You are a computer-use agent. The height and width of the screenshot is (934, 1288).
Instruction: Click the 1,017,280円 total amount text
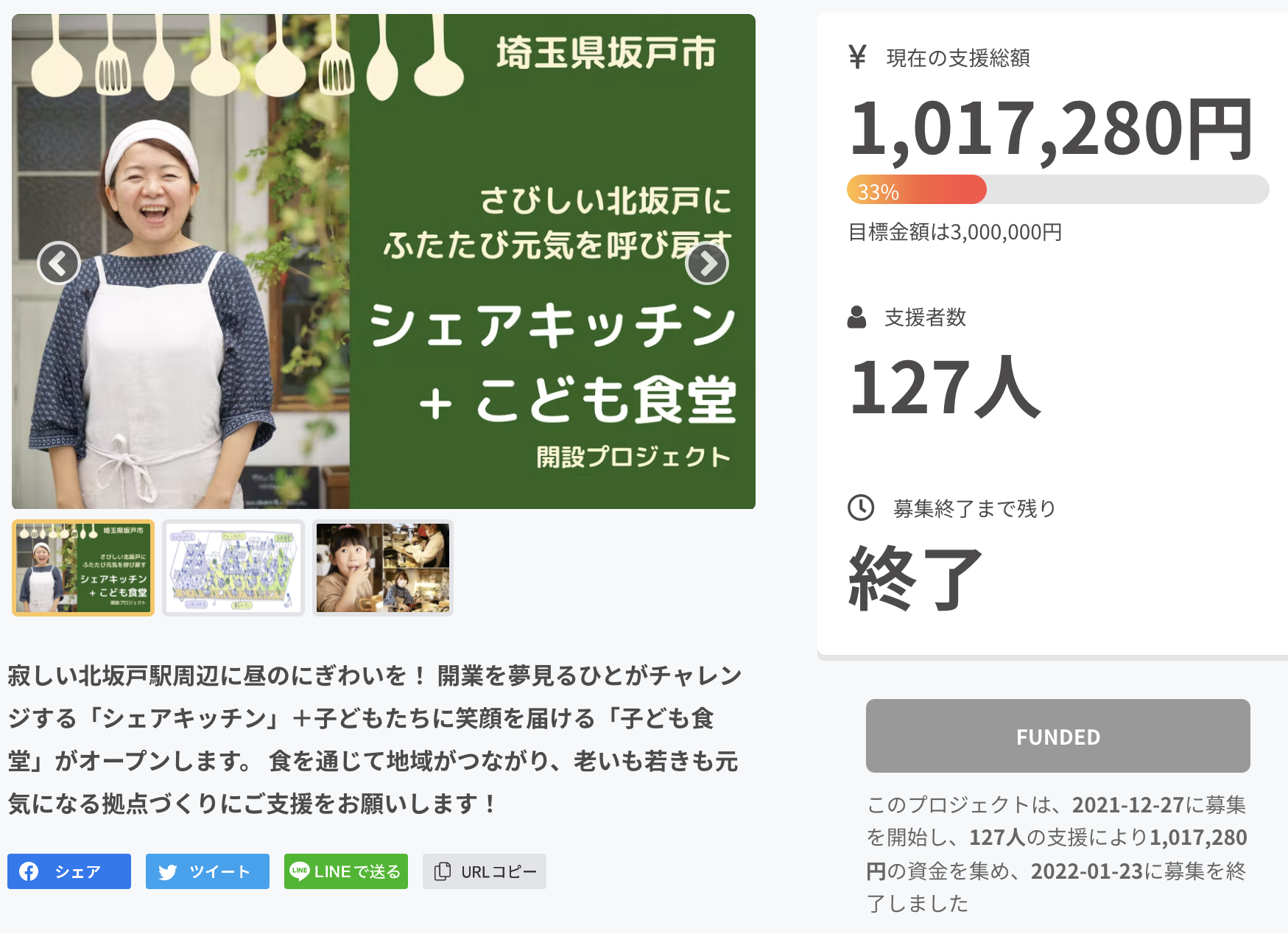click(x=1052, y=129)
